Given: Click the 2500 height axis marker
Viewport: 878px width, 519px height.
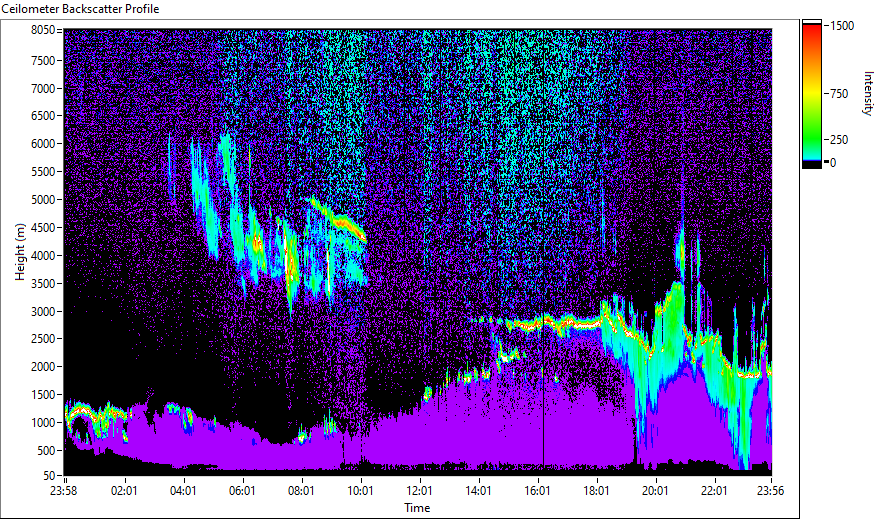Looking at the screenshot, I should tap(43, 339).
